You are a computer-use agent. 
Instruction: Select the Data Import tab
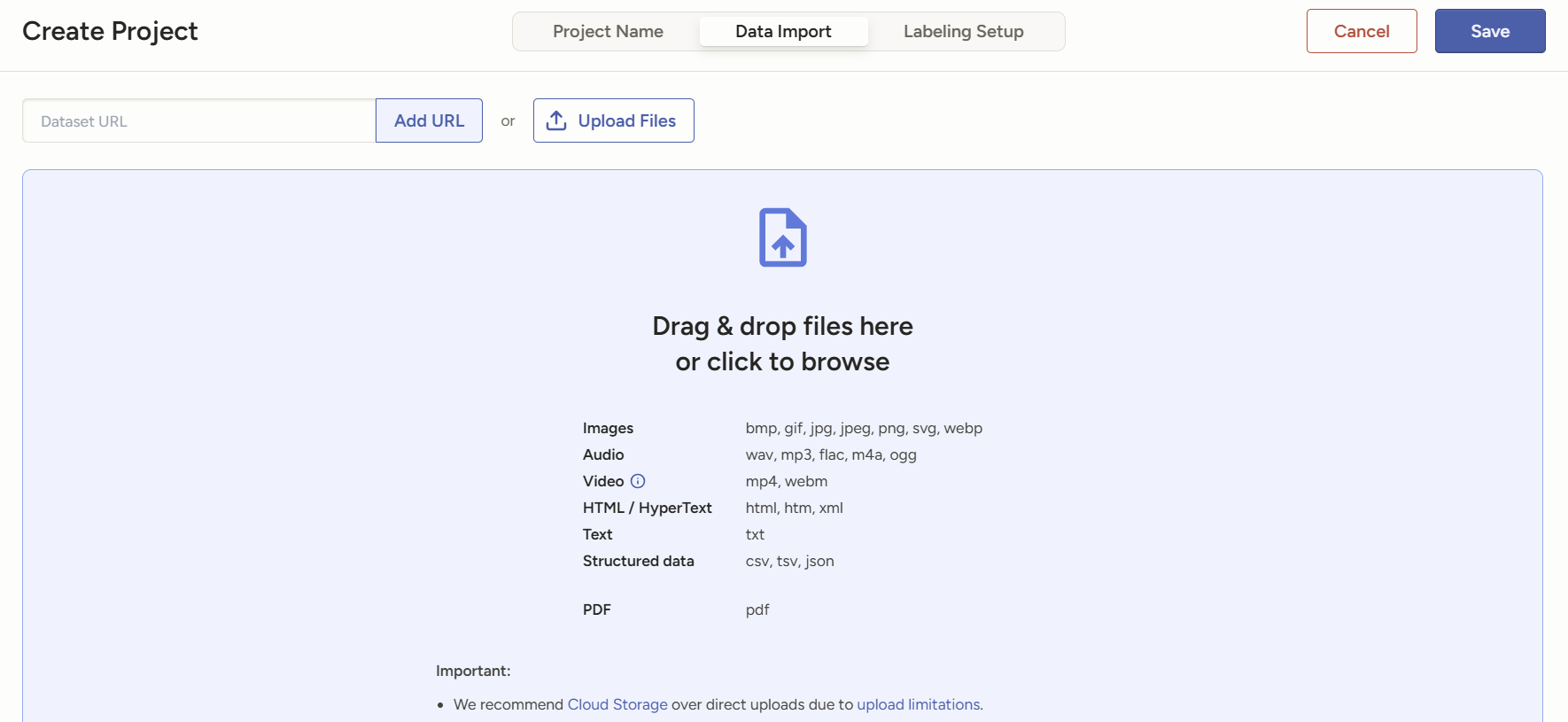783,31
